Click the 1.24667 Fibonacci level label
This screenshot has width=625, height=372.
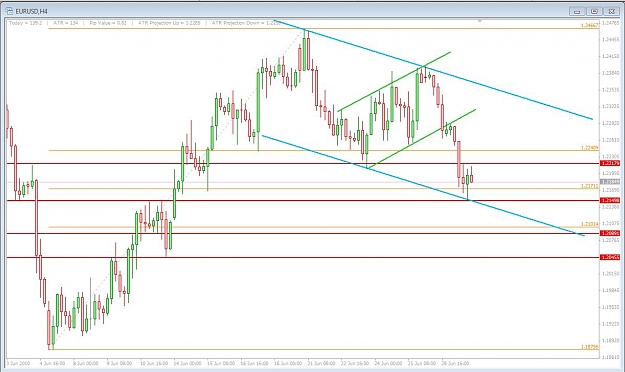[590, 25]
